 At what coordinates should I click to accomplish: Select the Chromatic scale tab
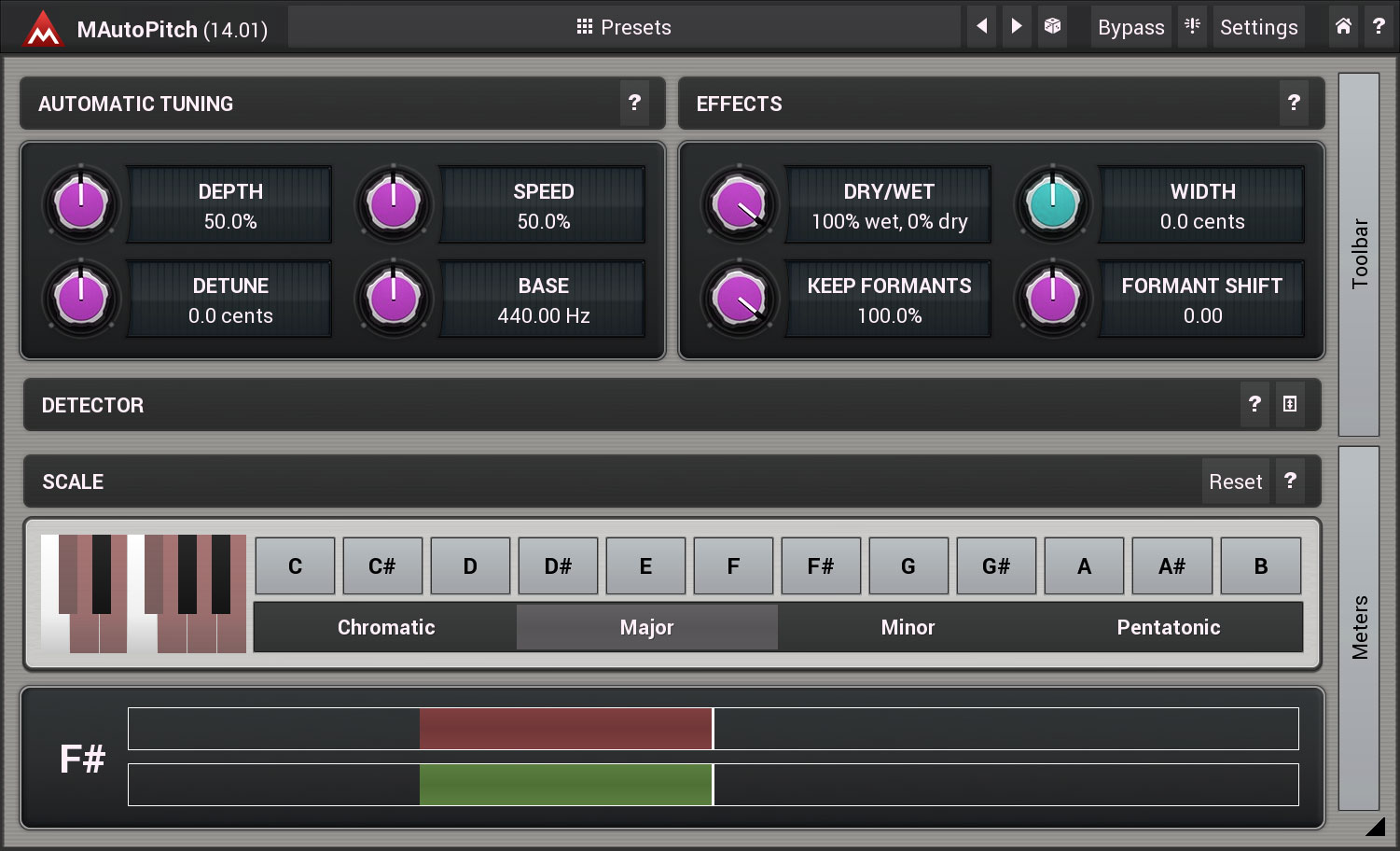tap(386, 627)
